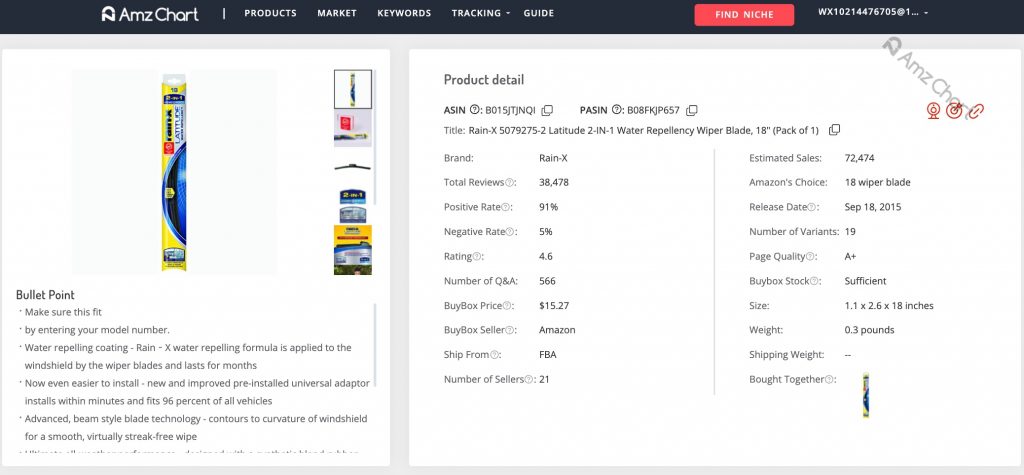Click the brand name Rain-X
The height and width of the screenshot is (475, 1024).
(553, 158)
